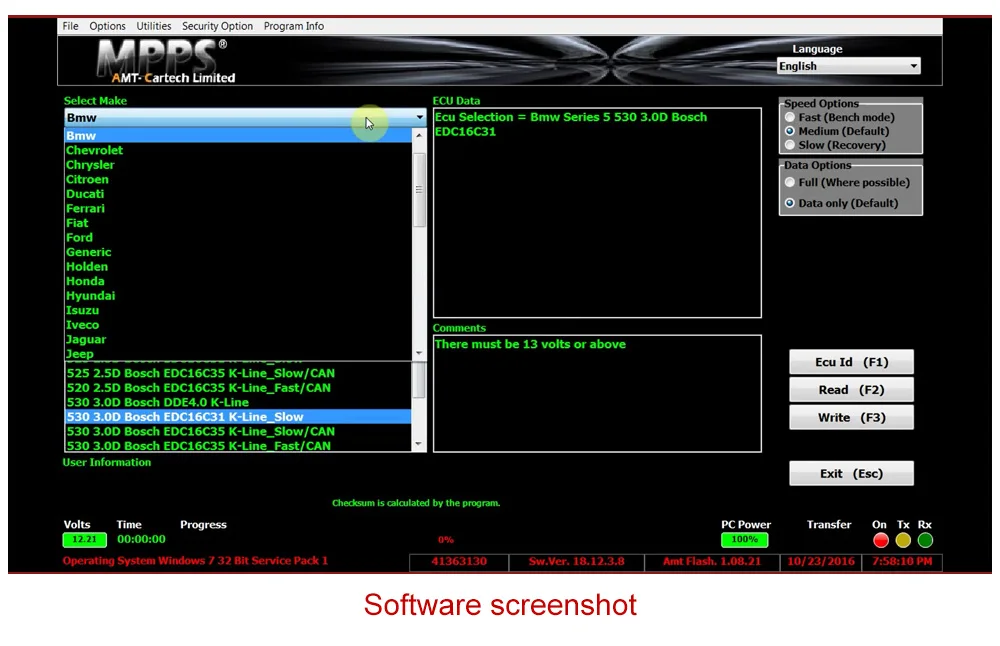Choose Chevrolet in the make list
Viewport: 1000px width, 646px height.
(239, 150)
